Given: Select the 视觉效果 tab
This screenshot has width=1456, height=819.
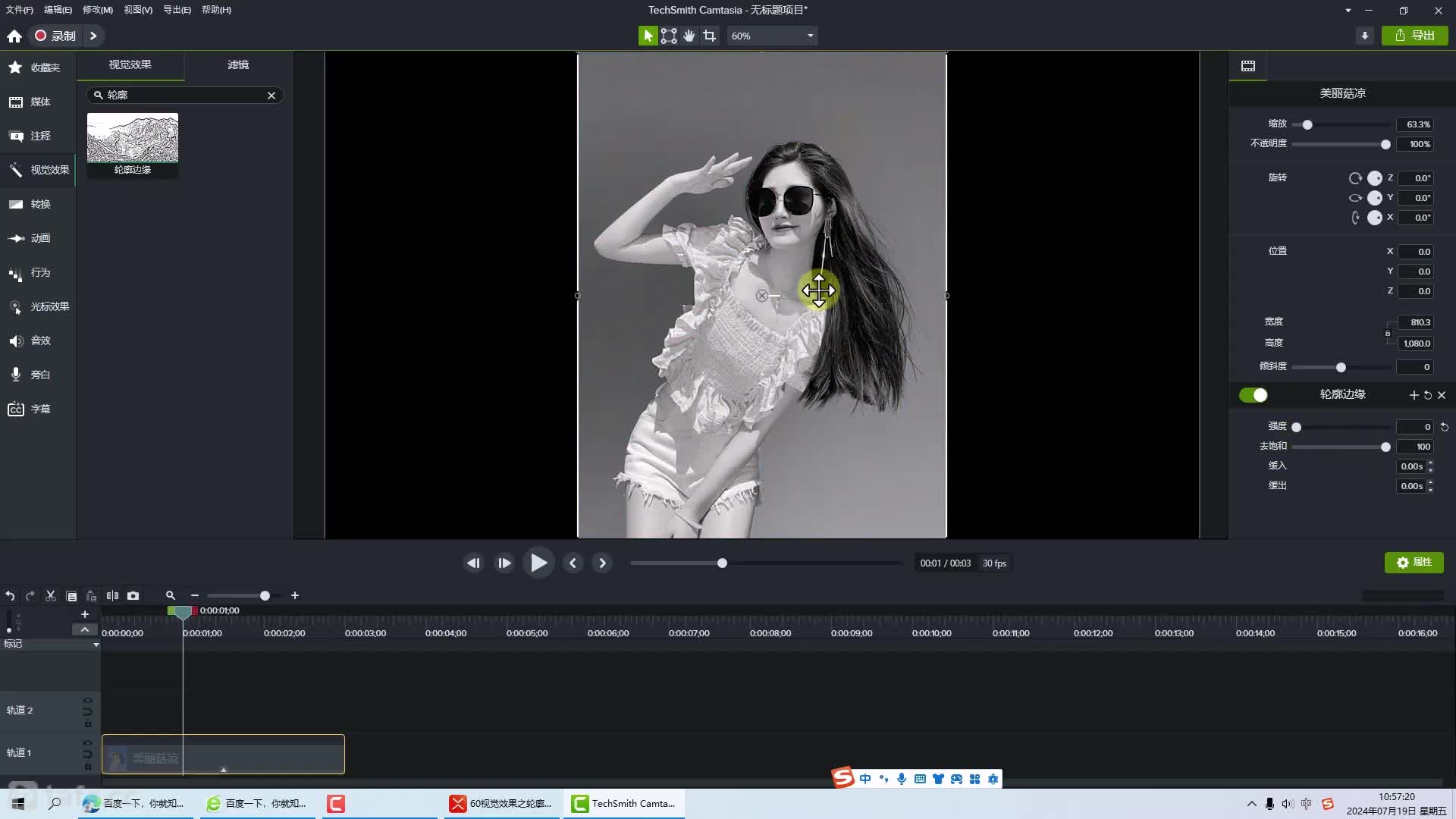Looking at the screenshot, I should coord(130,65).
